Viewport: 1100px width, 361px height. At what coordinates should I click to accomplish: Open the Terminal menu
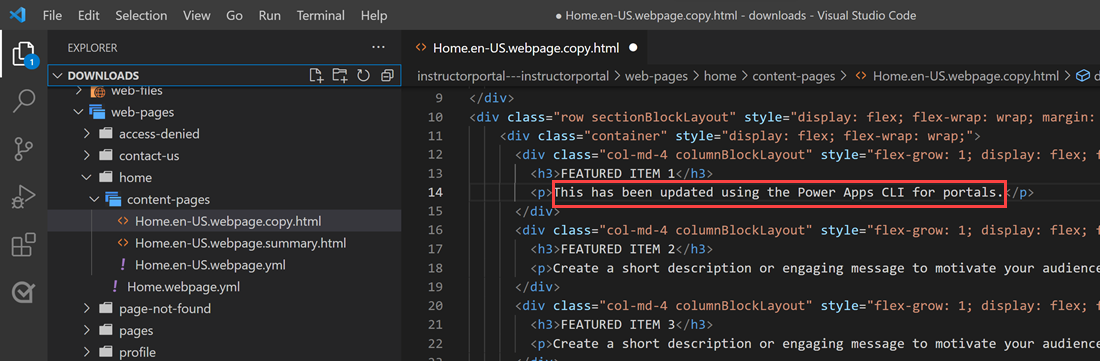[x=321, y=15]
